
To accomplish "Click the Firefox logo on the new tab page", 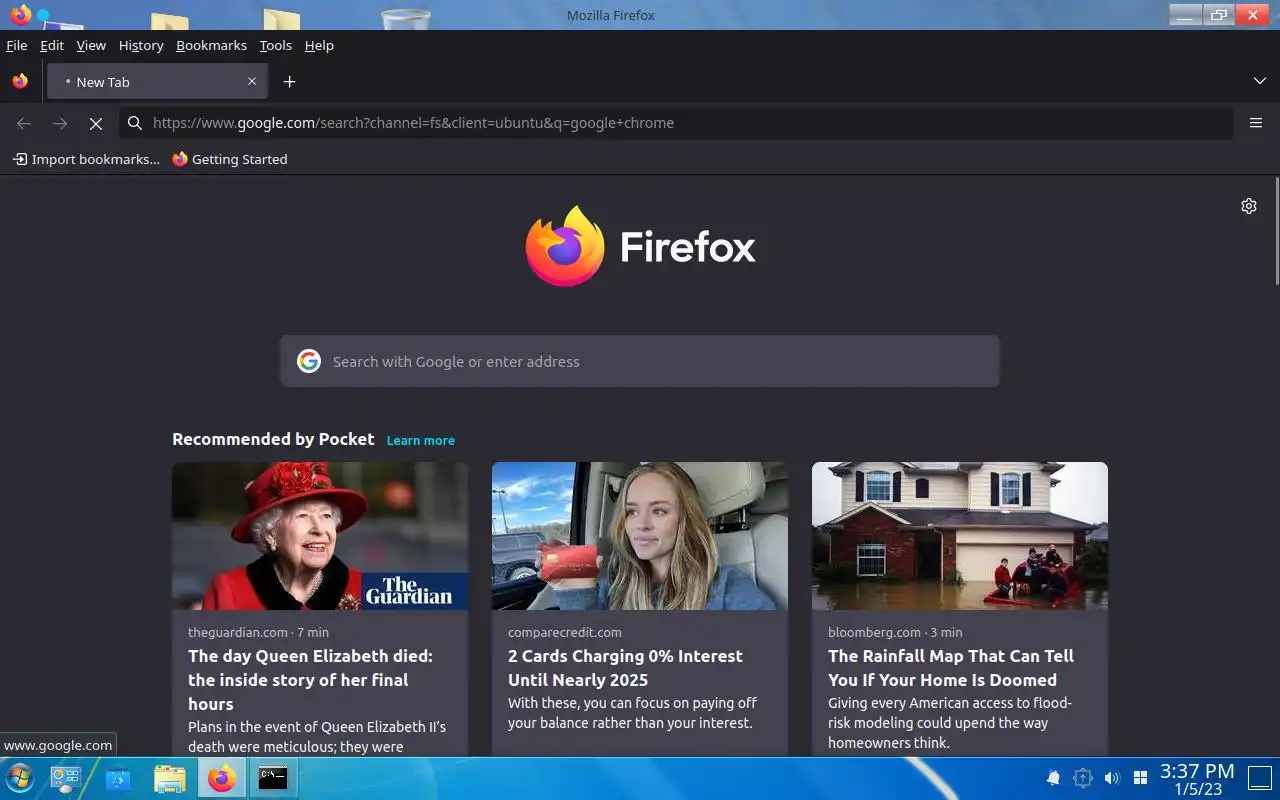I will point(640,246).
